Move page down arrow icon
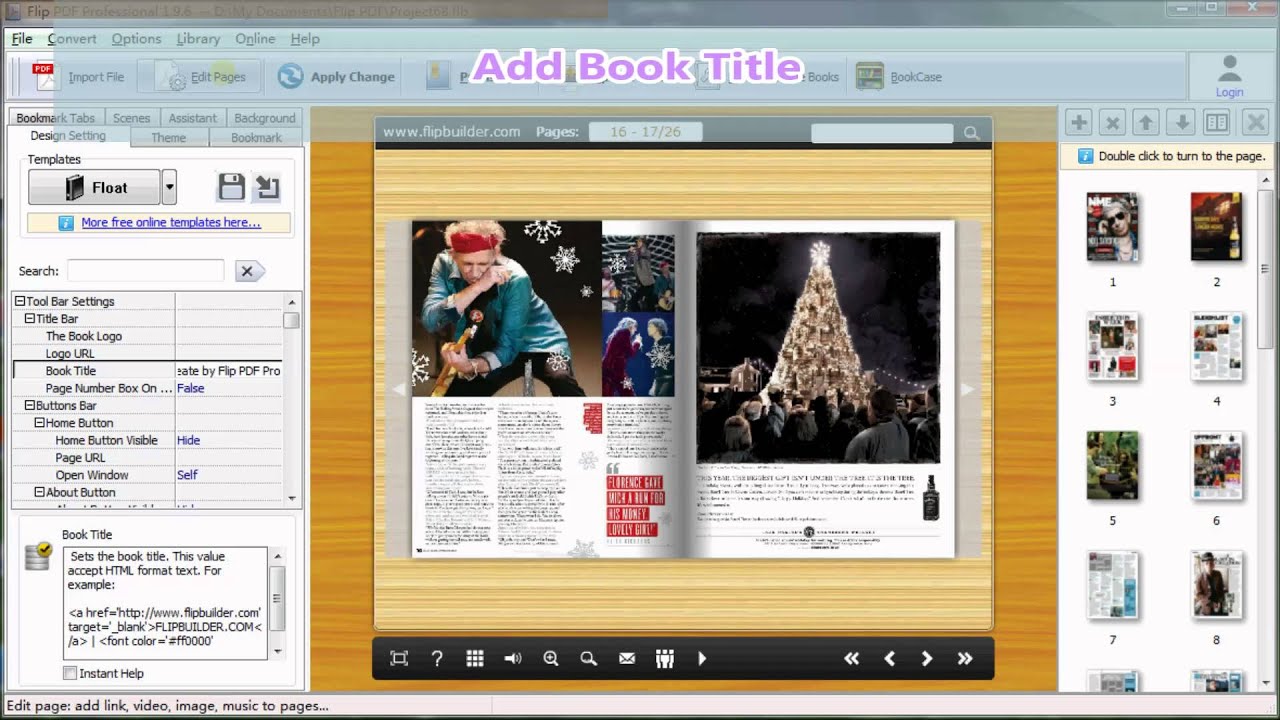Viewport: 1280px width, 720px height. (1182, 123)
